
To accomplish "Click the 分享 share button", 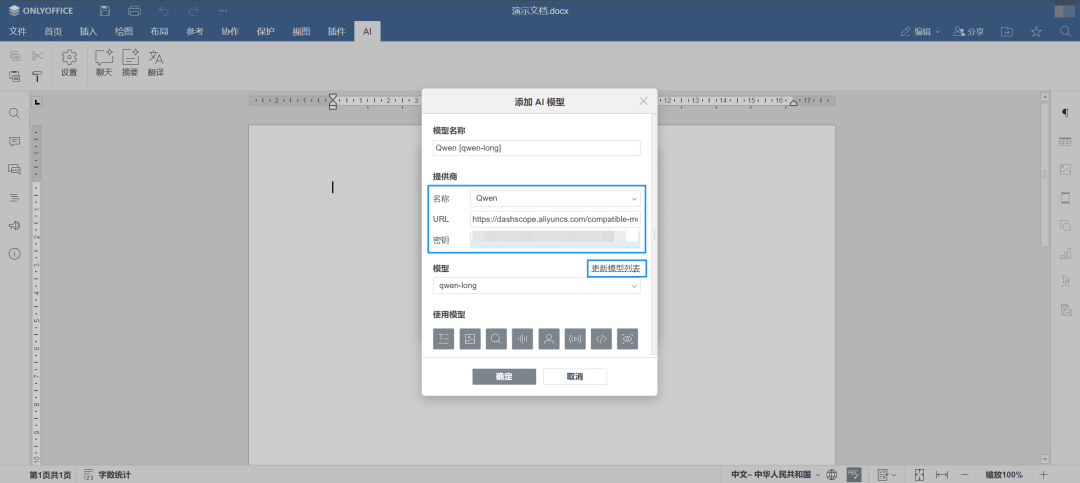I will (x=968, y=31).
